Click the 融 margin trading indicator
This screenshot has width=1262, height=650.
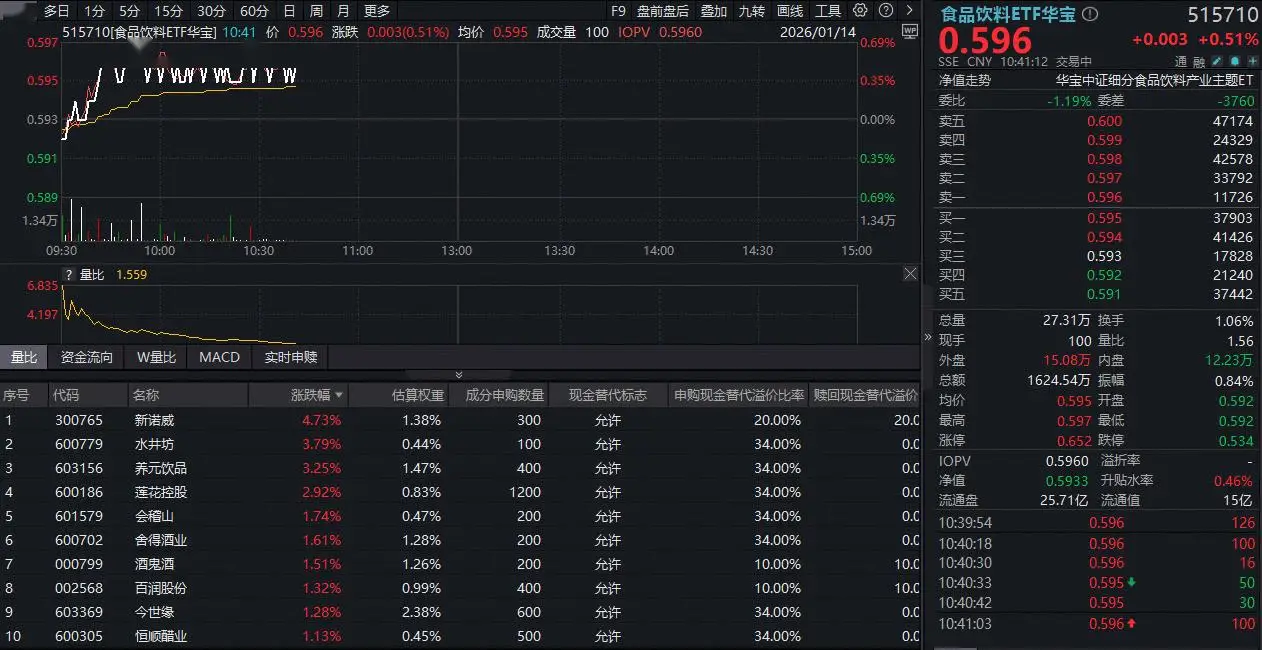[x=1197, y=60]
